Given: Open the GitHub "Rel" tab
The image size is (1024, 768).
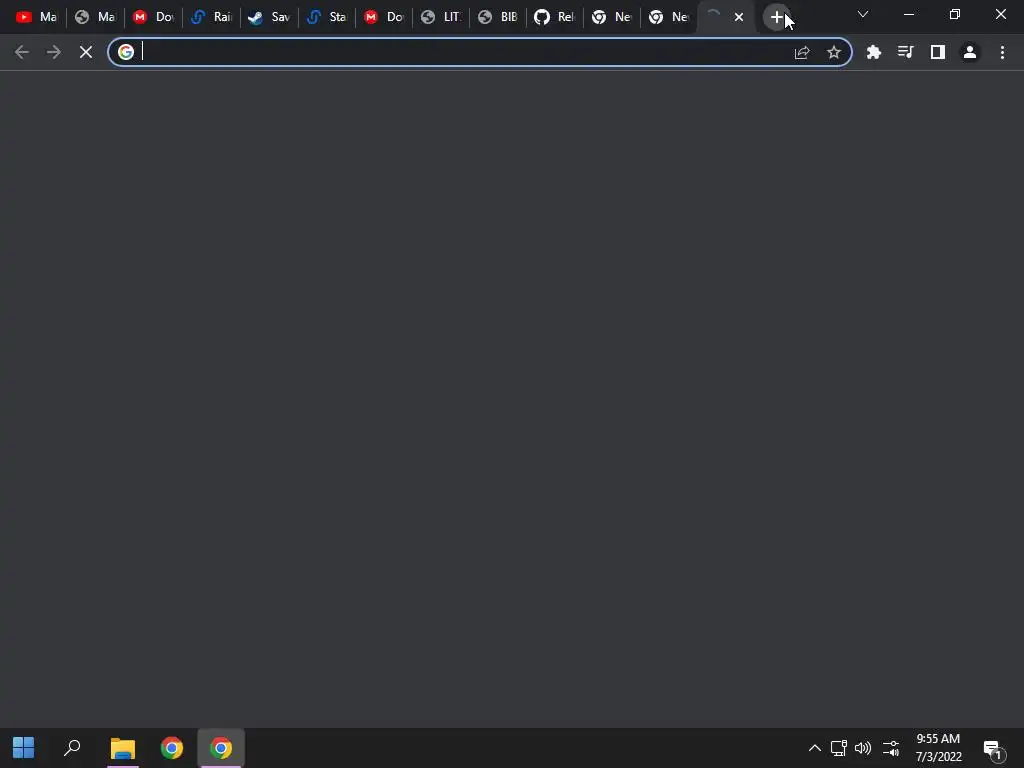Looking at the screenshot, I should click(554, 17).
